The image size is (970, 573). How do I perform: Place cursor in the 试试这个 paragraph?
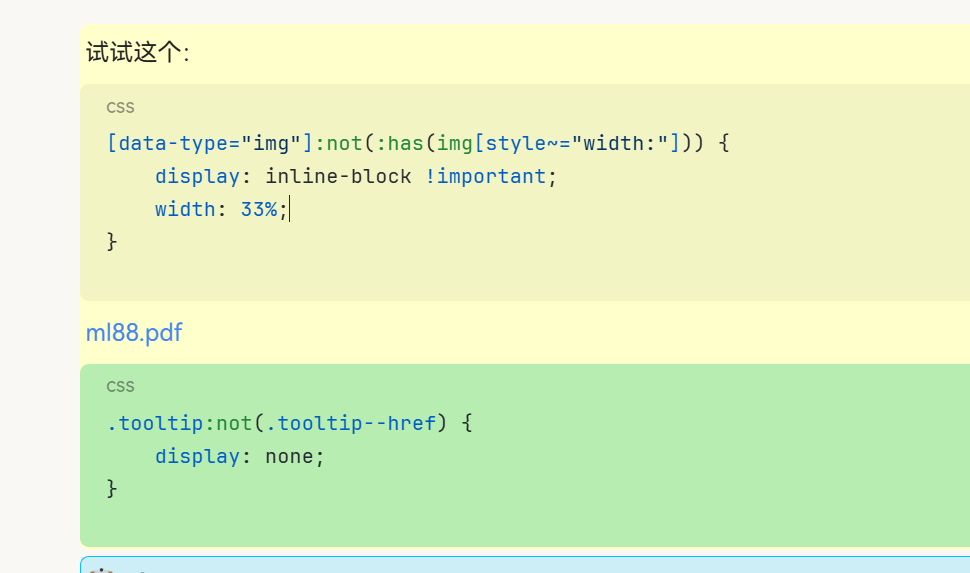[x=137, y=53]
